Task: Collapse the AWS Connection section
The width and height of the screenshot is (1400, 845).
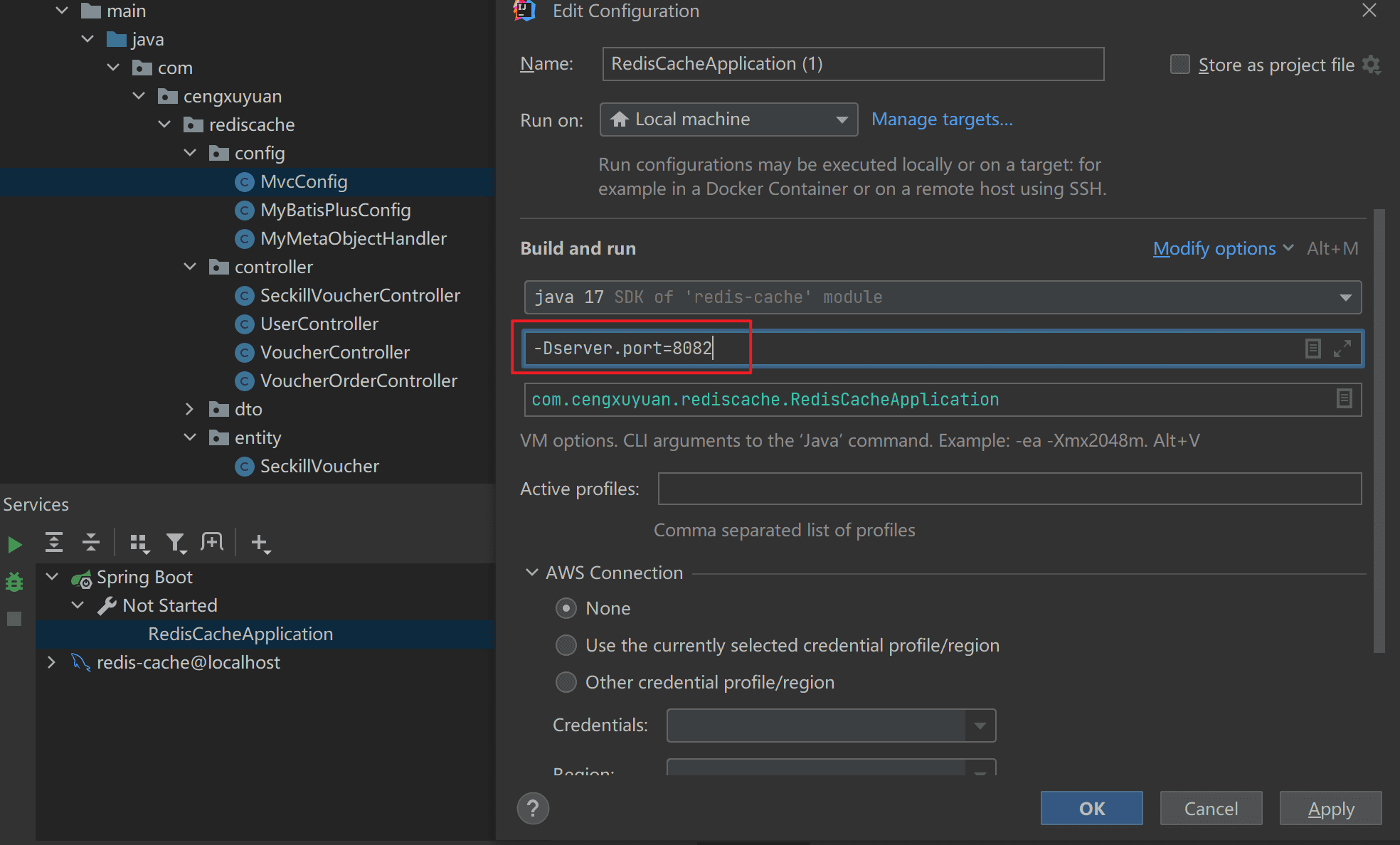Action: click(532, 573)
